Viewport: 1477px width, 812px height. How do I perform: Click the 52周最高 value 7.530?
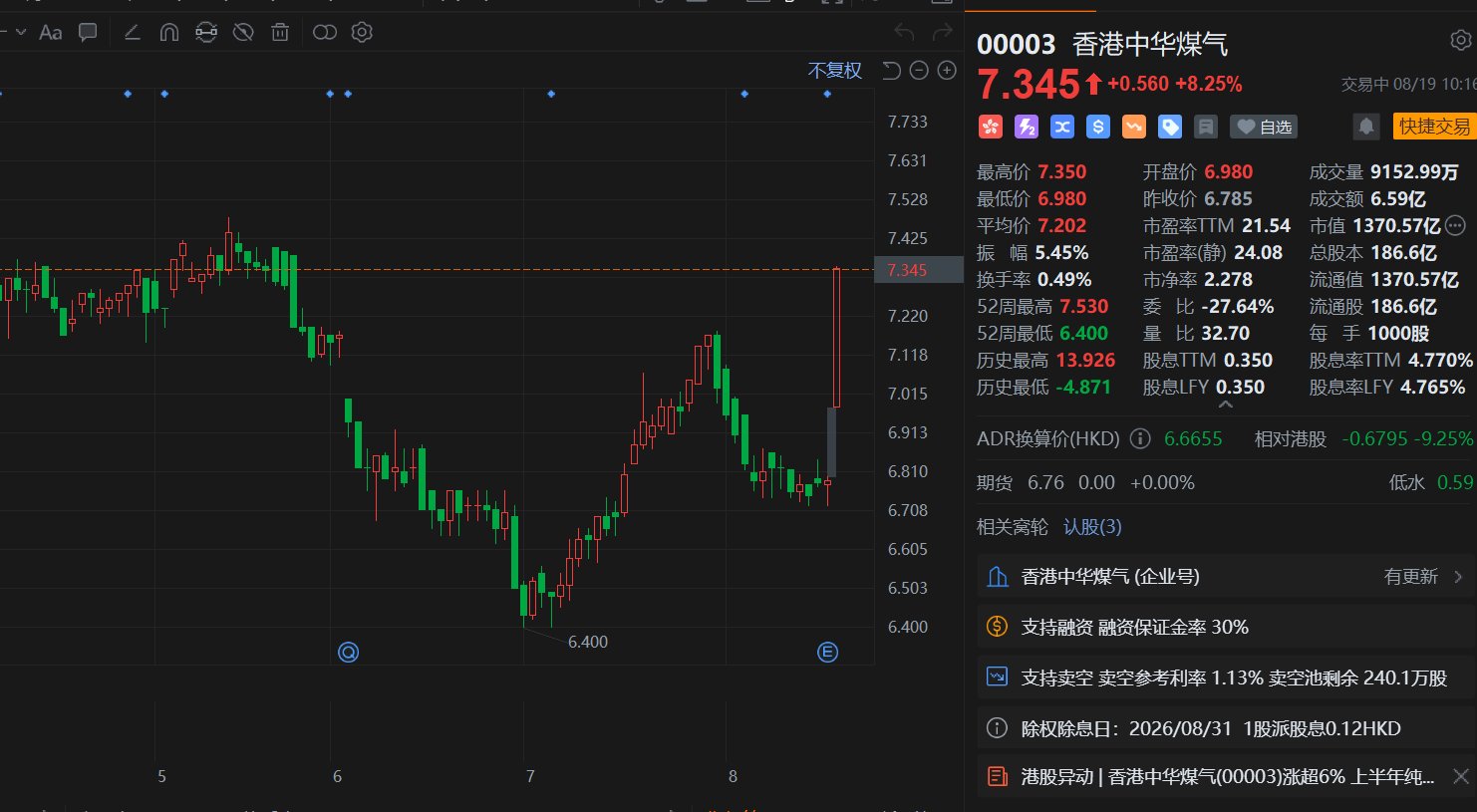tap(1084, 306)
